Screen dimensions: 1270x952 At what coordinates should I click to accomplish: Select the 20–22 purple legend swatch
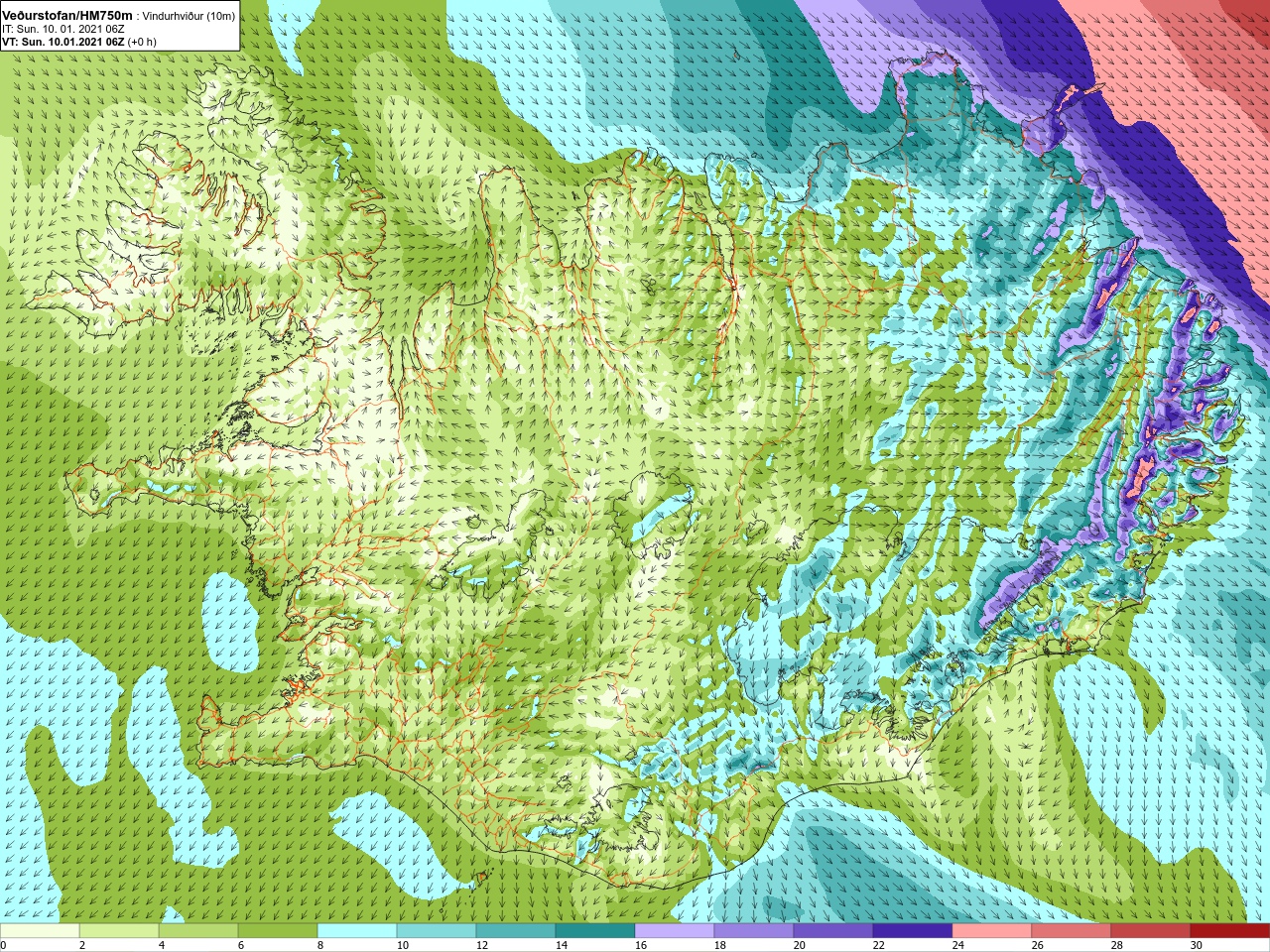coord(833,931)
